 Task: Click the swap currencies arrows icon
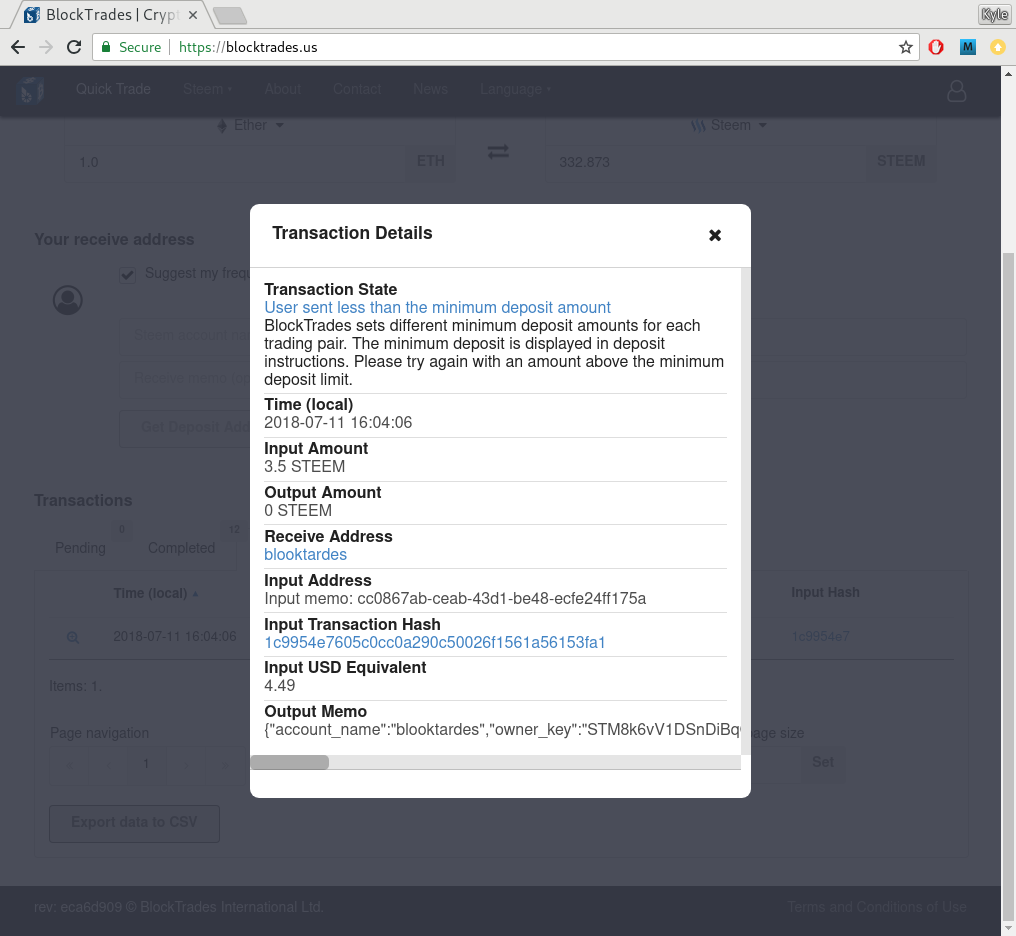pos(498,152)
